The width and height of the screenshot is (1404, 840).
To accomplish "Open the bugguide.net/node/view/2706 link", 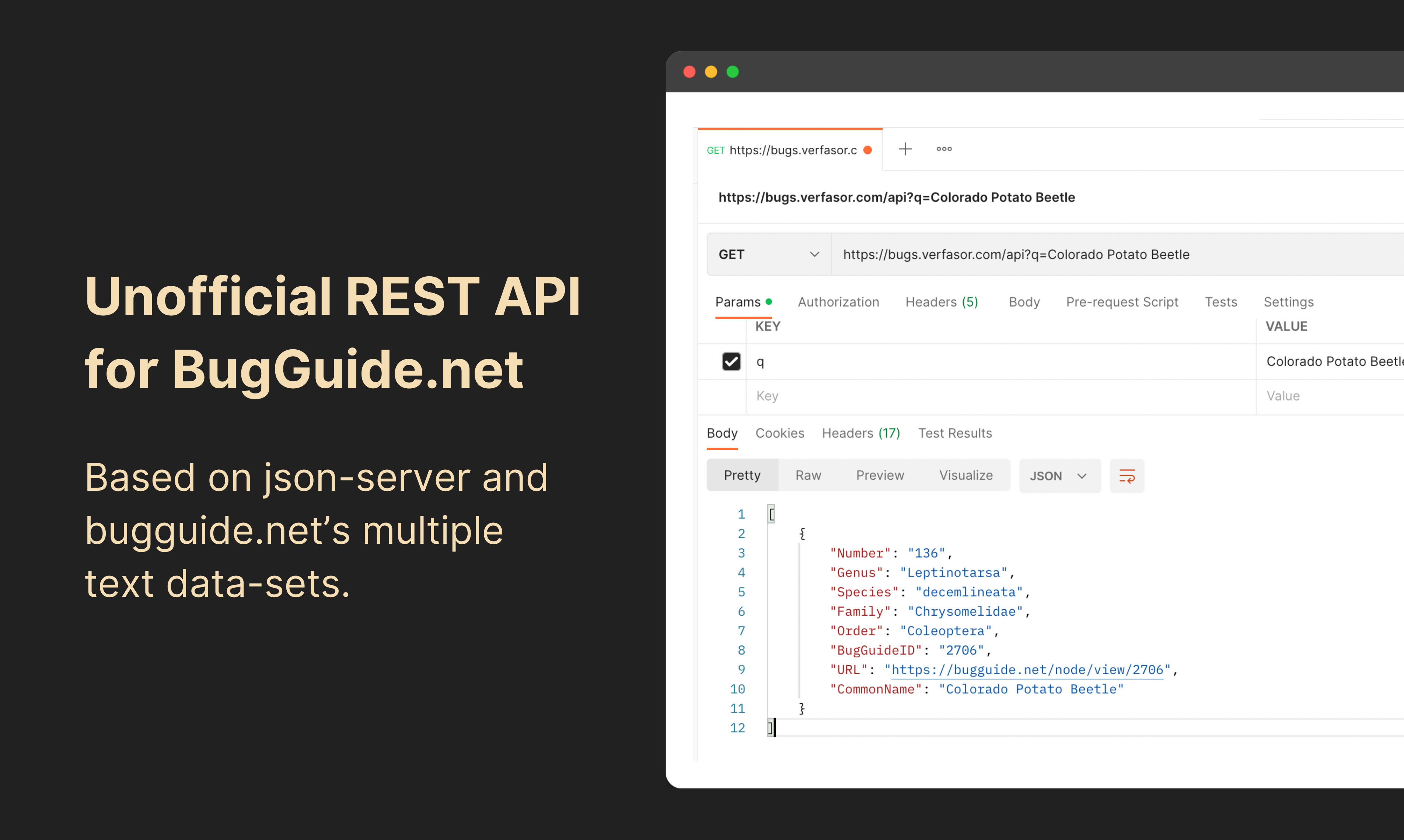I will pos(1026,670).
